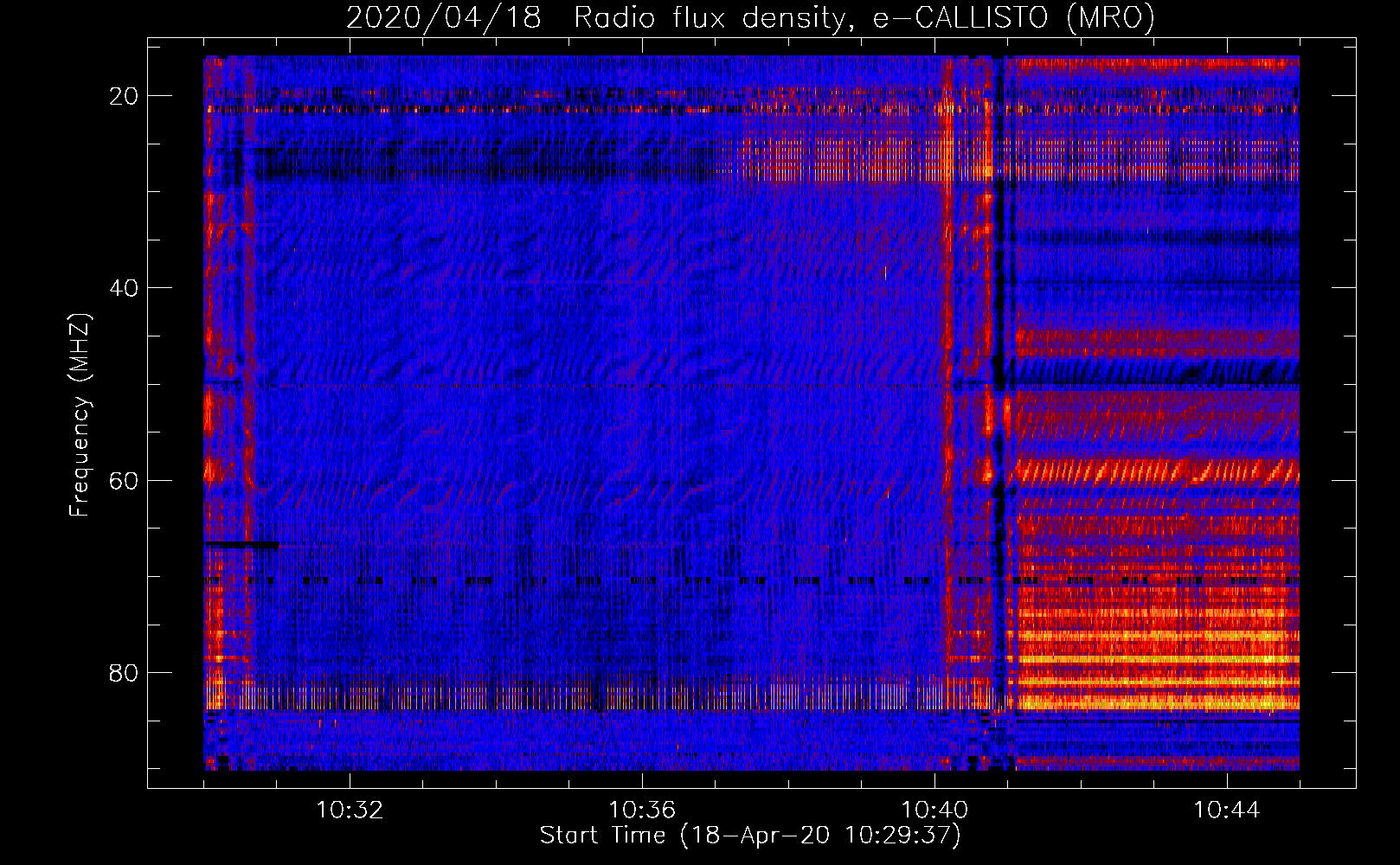
Task: Select the 'Start Time (18-Apr-20 10:29:37)' label
Action: pyautogui.click(x=751, y=836)
